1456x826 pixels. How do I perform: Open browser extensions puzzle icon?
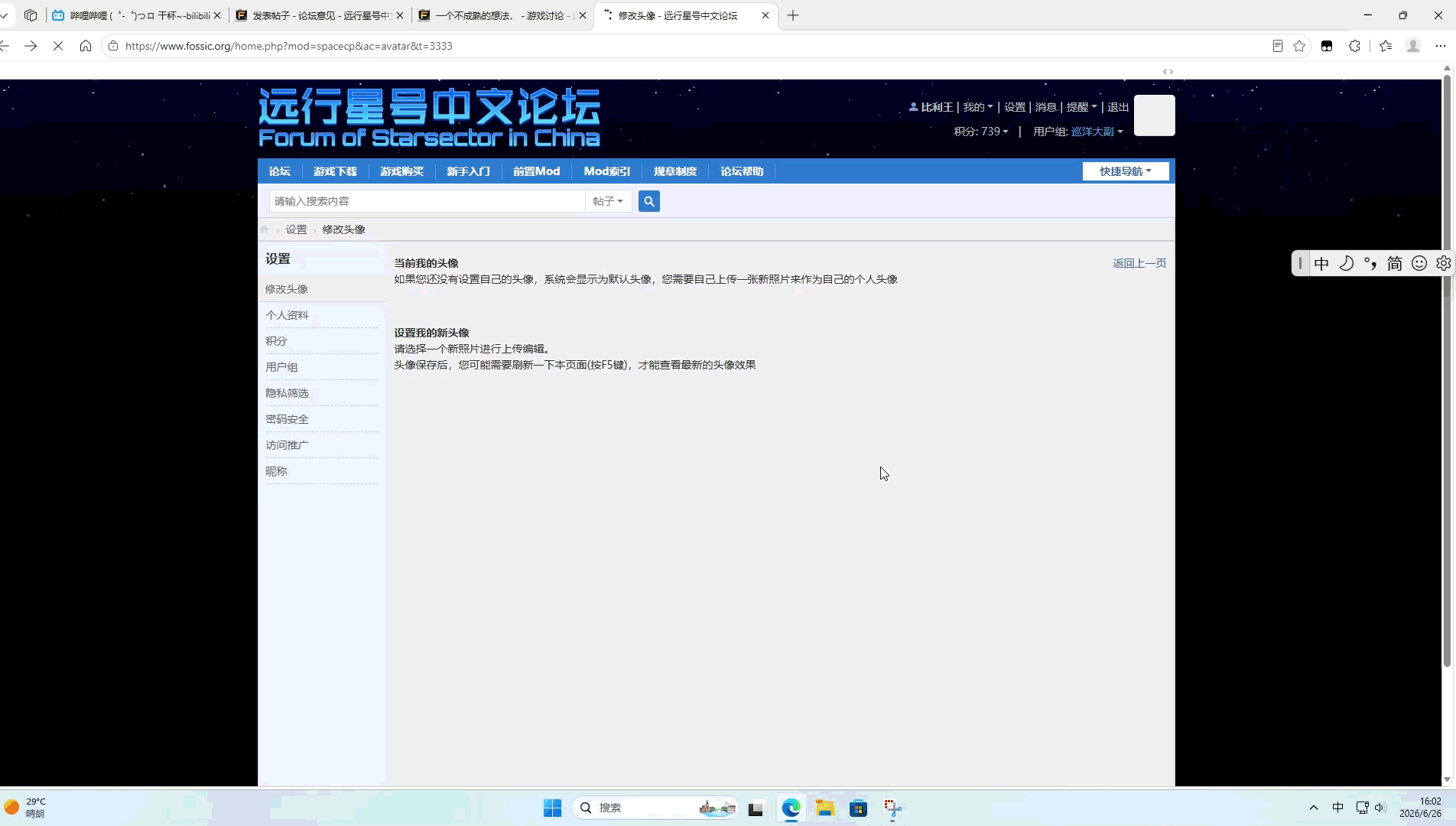(x=1354, y=46)
